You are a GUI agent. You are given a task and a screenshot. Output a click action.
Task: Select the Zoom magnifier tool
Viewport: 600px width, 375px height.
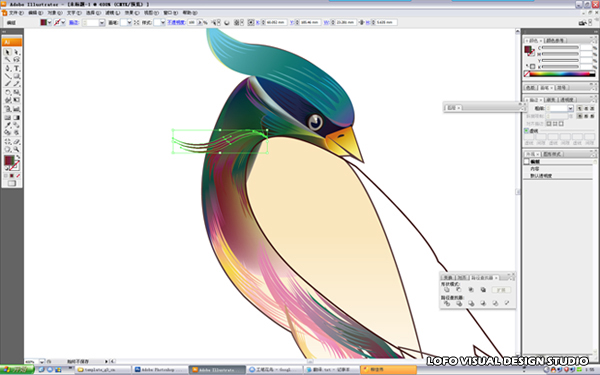(x=16, y=149)
